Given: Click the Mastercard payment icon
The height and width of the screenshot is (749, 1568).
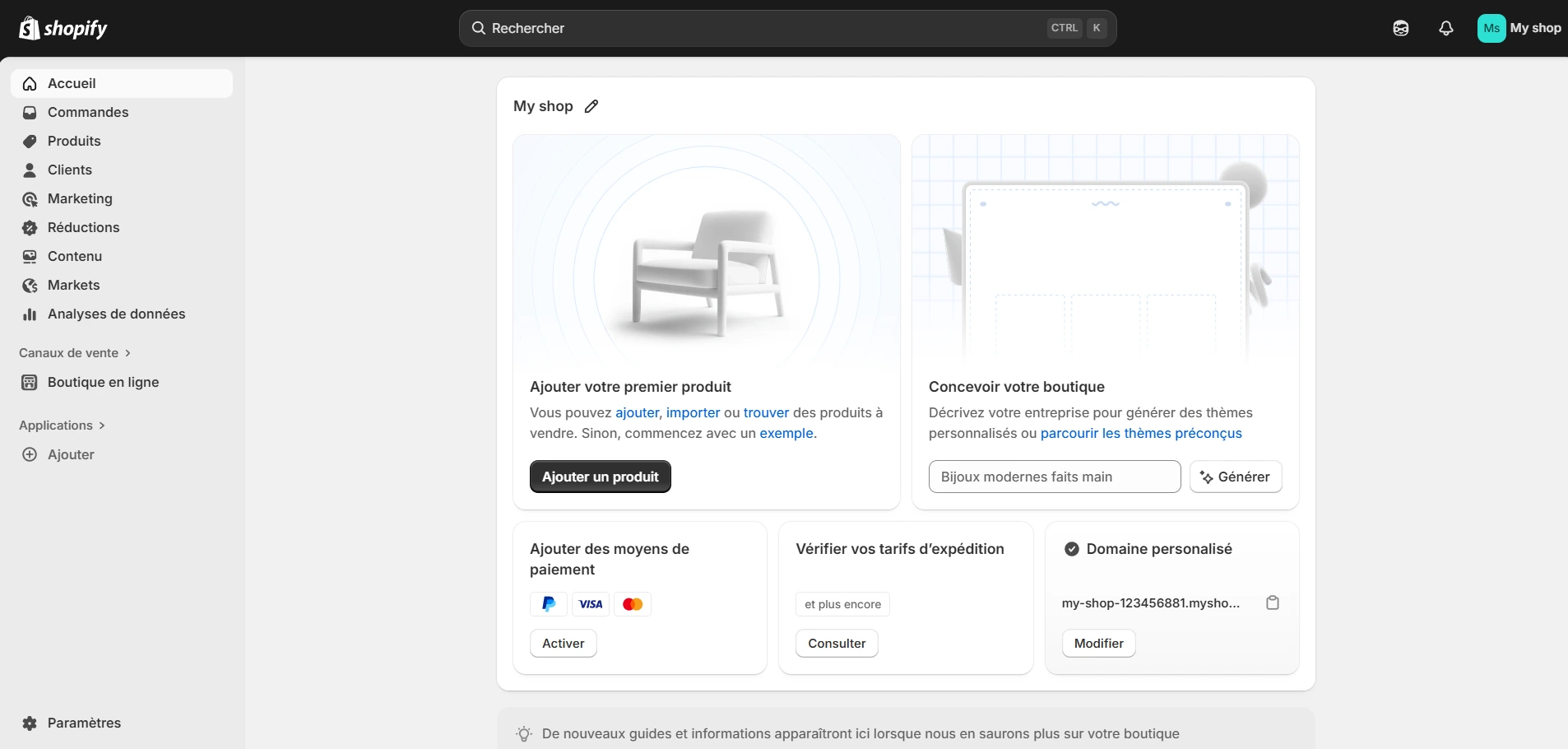Looking at the screenshot, I should tap(633, 603).
